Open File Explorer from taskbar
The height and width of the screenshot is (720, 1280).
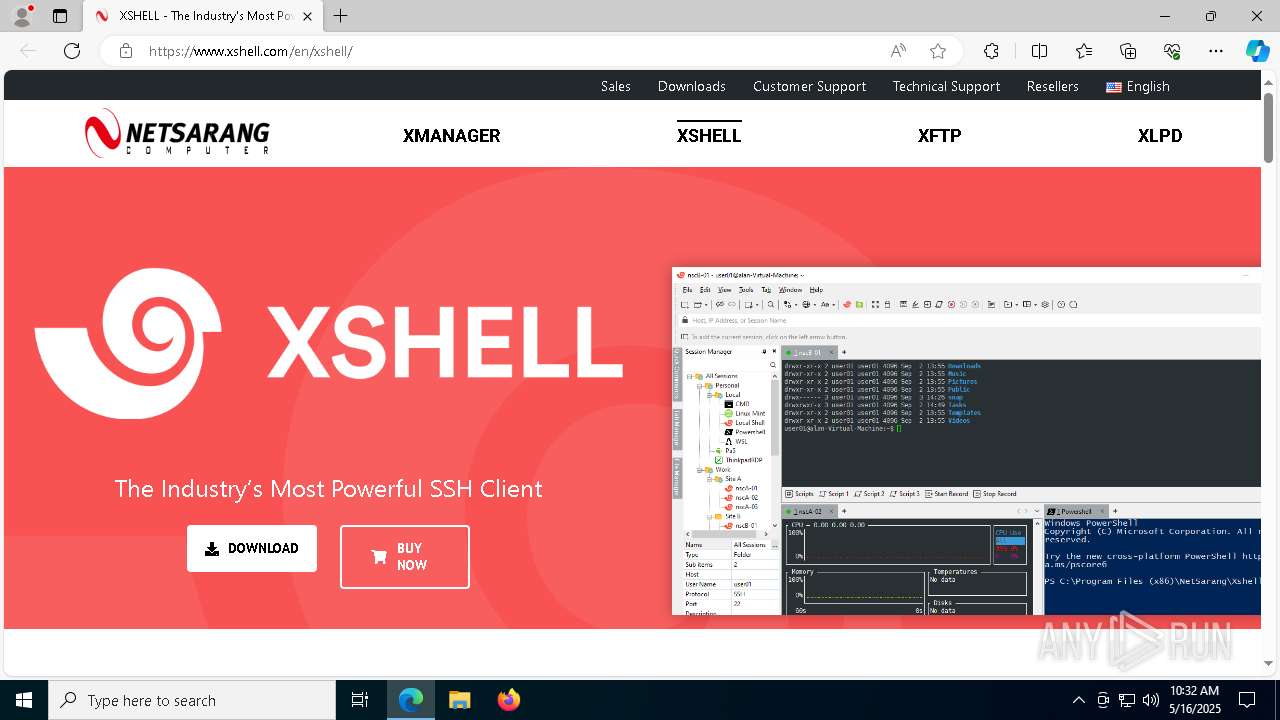(459, 700)
